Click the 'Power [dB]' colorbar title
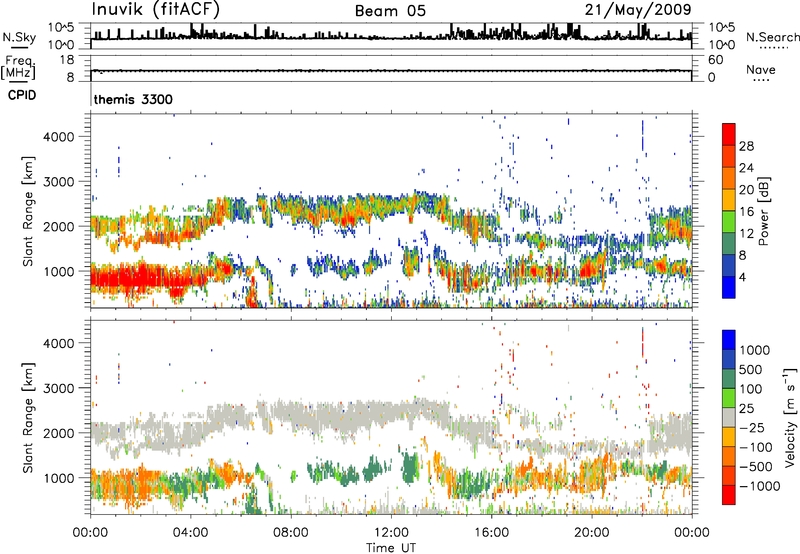Image resolution: width=800 pixels, height=554 pixels. pos(763,211)
